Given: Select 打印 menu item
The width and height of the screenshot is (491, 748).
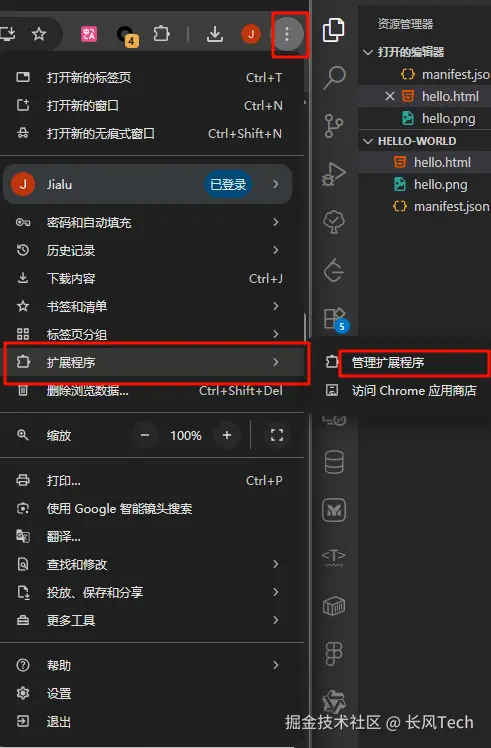Looking at the screenshot, I should pos(152,480).
